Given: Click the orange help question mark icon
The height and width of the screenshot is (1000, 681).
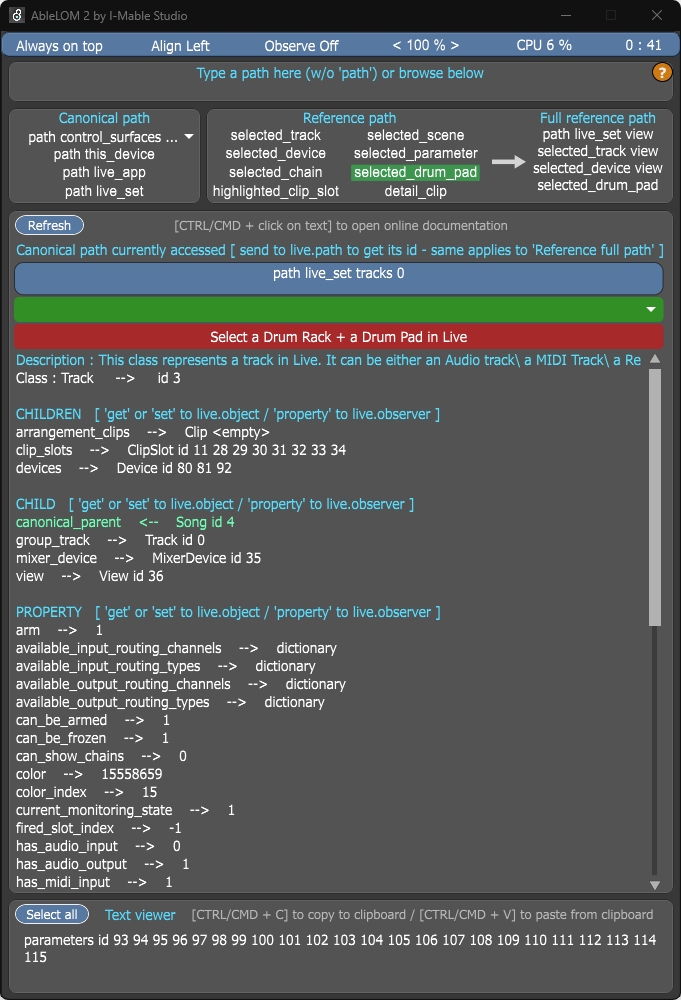Looking at the screenshot, I should point(662,72).
